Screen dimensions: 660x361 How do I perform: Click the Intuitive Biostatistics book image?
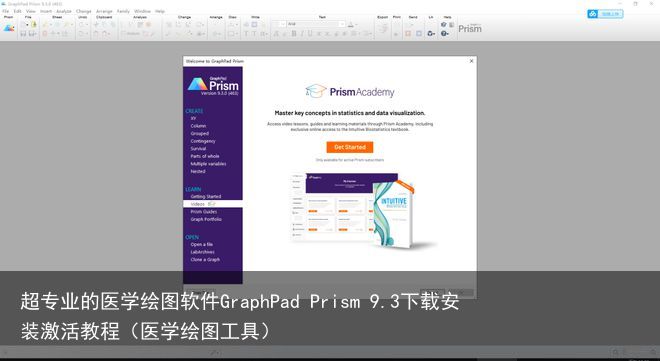394,215
